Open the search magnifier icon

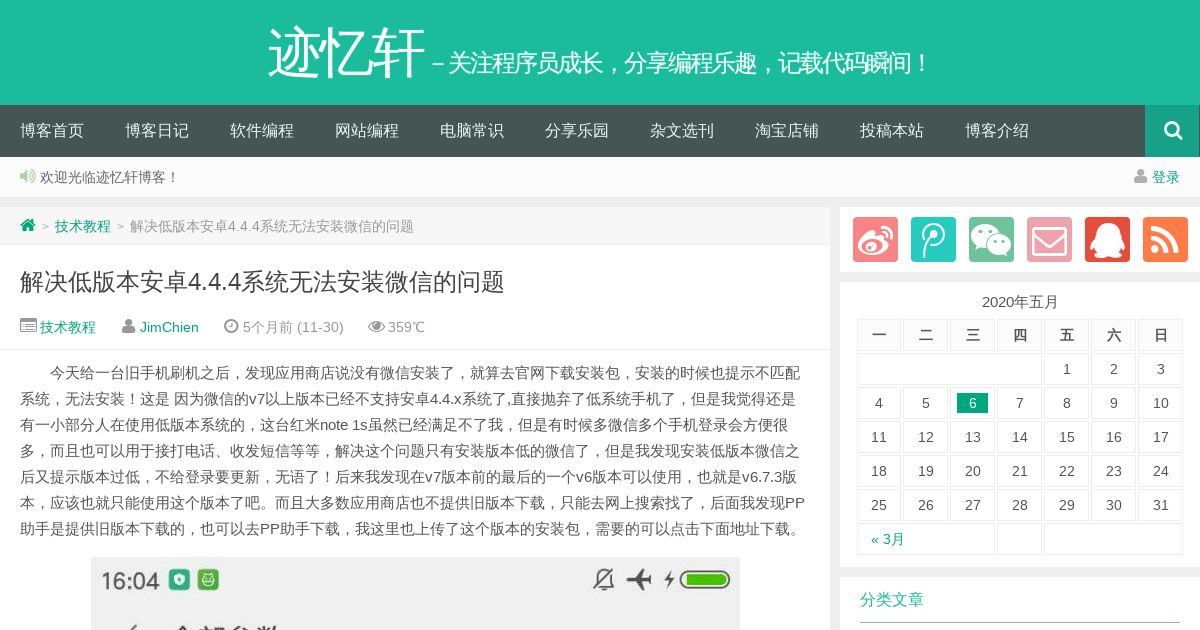tap(1173, 131)
